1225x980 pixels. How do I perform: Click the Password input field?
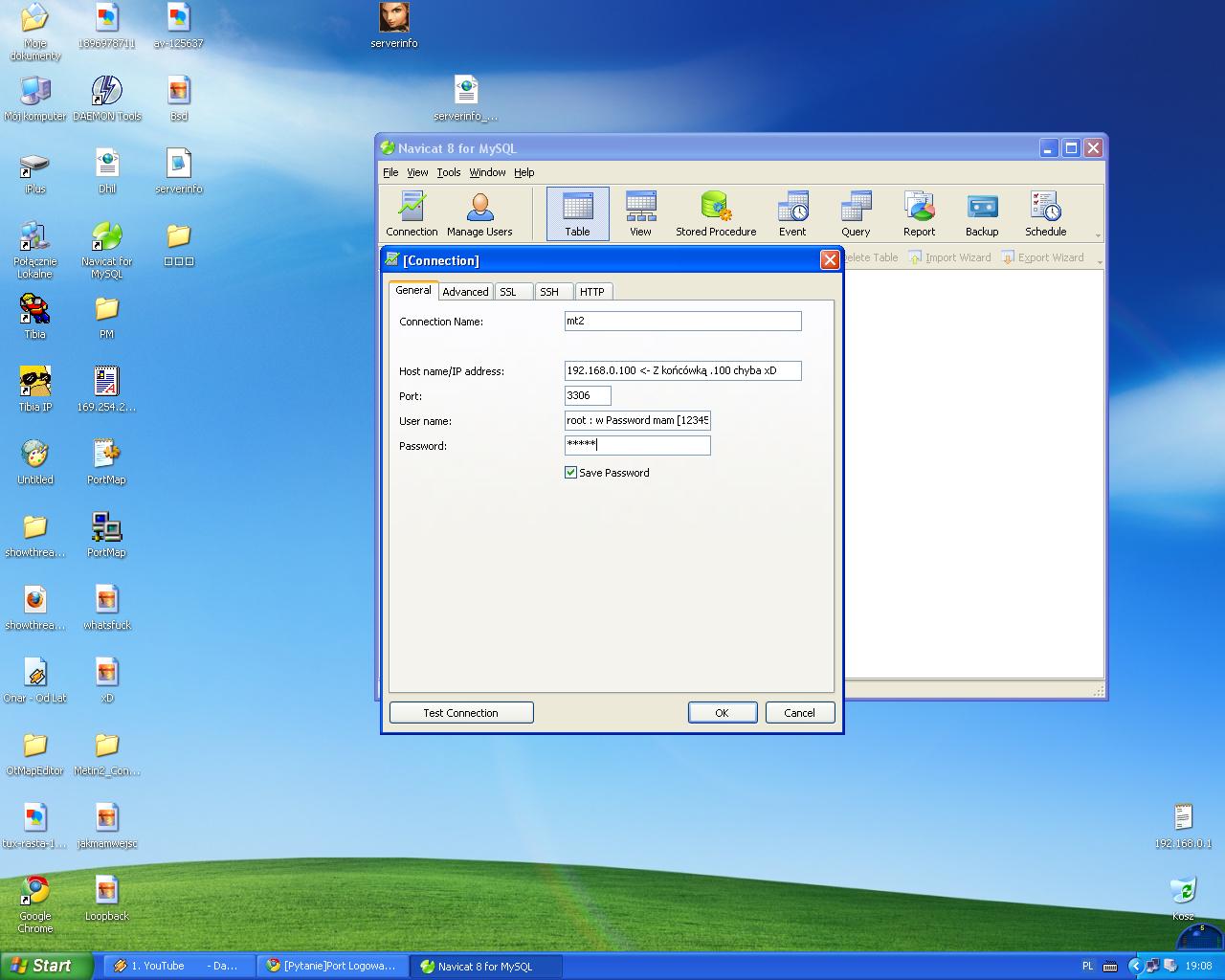(637, 446)
